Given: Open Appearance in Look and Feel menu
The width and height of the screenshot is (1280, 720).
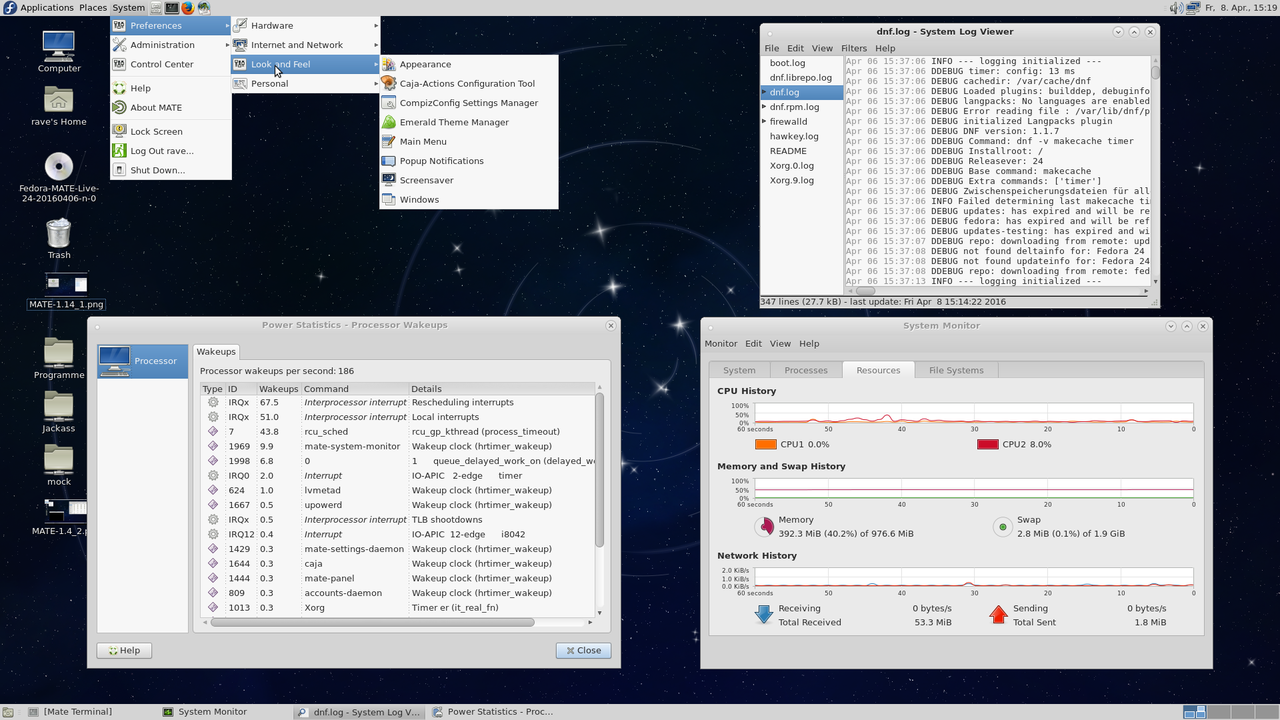Looking at the screenshot, I should (425, 64).
